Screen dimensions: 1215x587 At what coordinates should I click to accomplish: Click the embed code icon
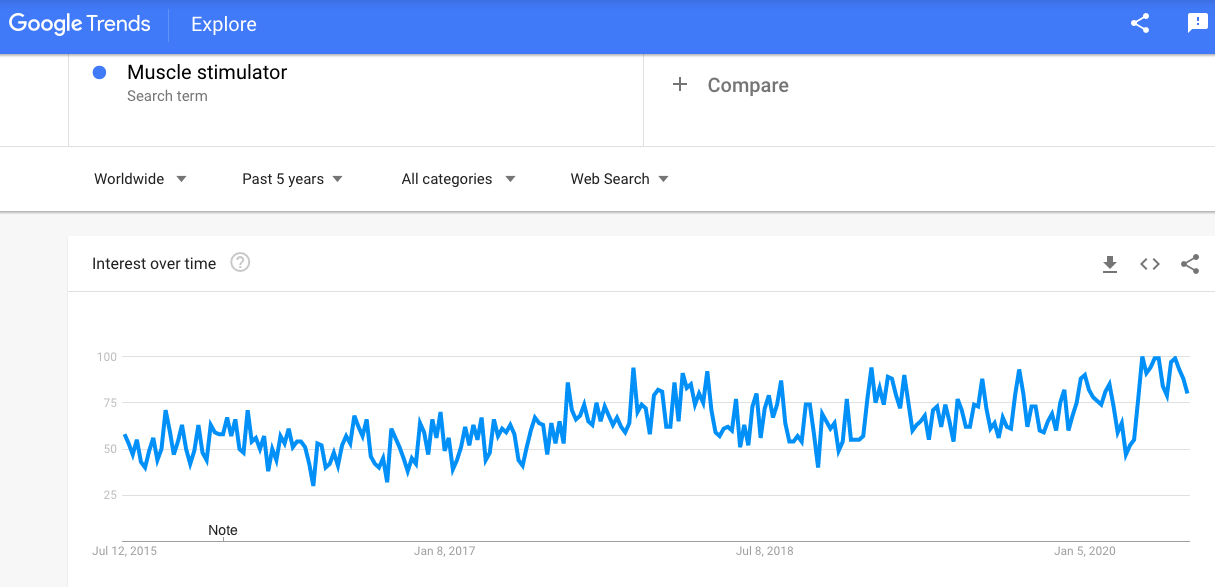tap(1150, 264)
